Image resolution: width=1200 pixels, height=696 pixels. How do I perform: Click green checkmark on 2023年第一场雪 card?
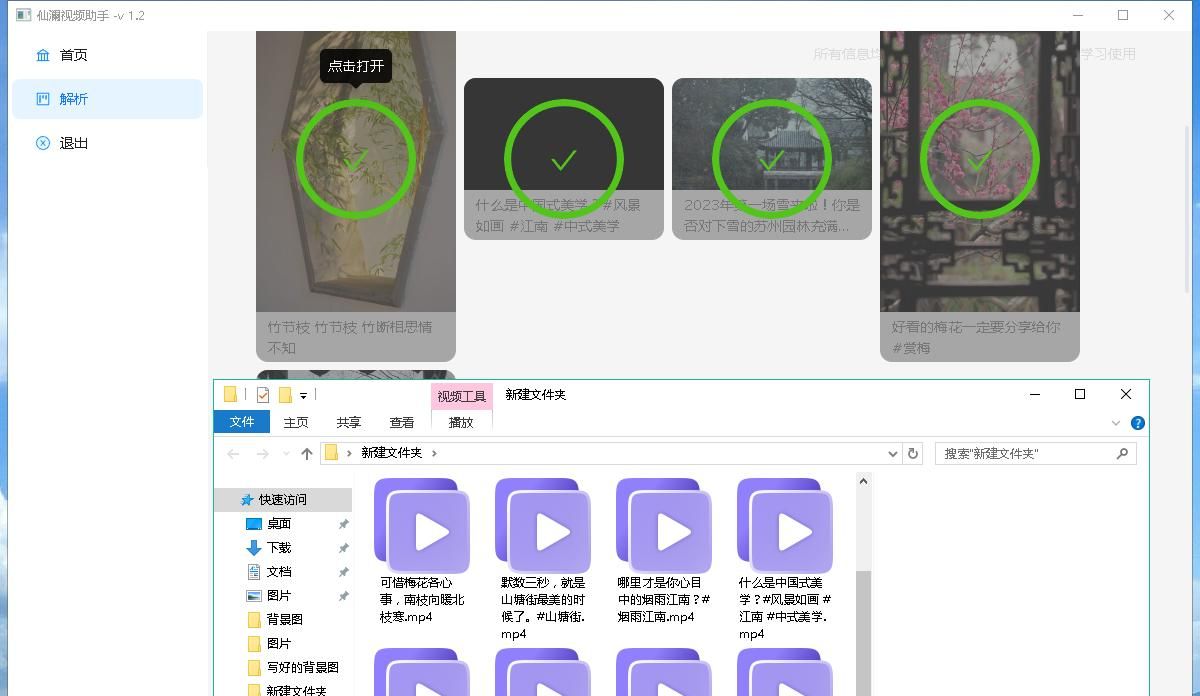point(771,159)
